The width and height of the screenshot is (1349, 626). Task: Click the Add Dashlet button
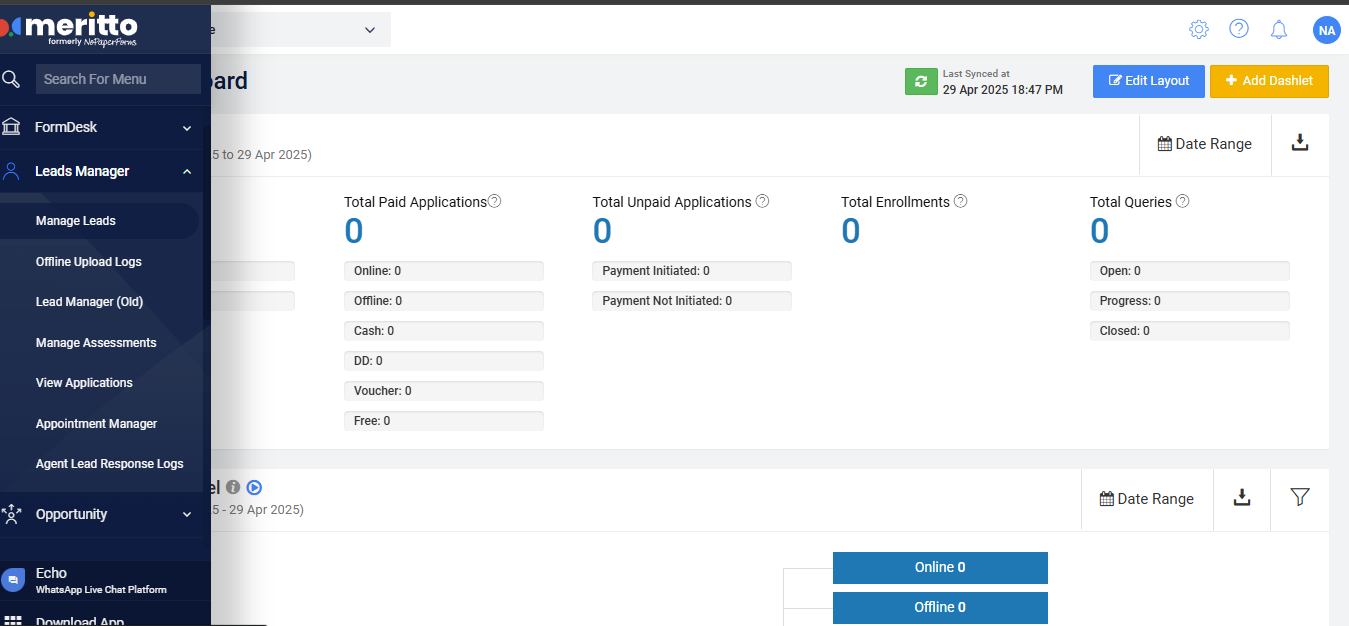(x=1268, y=81)
